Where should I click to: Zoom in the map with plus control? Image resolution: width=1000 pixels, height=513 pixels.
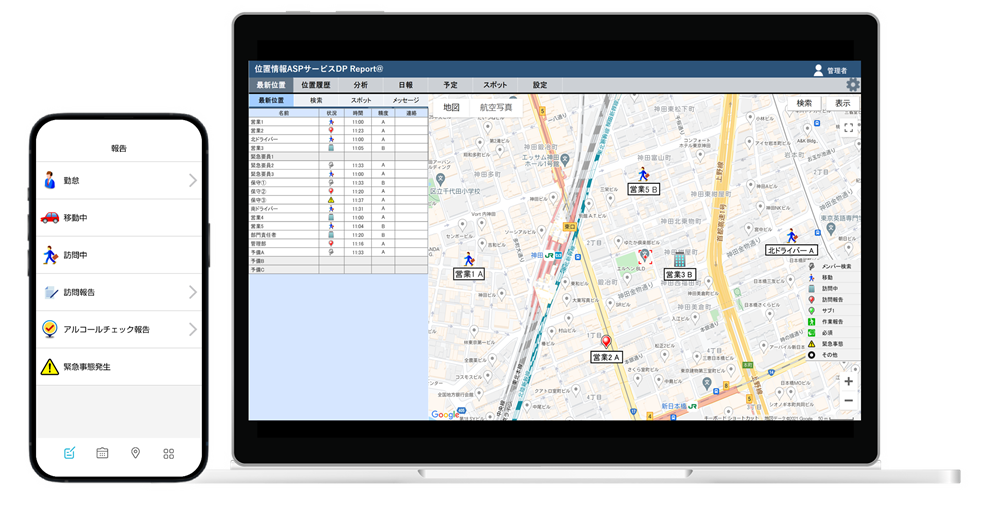[848, 381]
